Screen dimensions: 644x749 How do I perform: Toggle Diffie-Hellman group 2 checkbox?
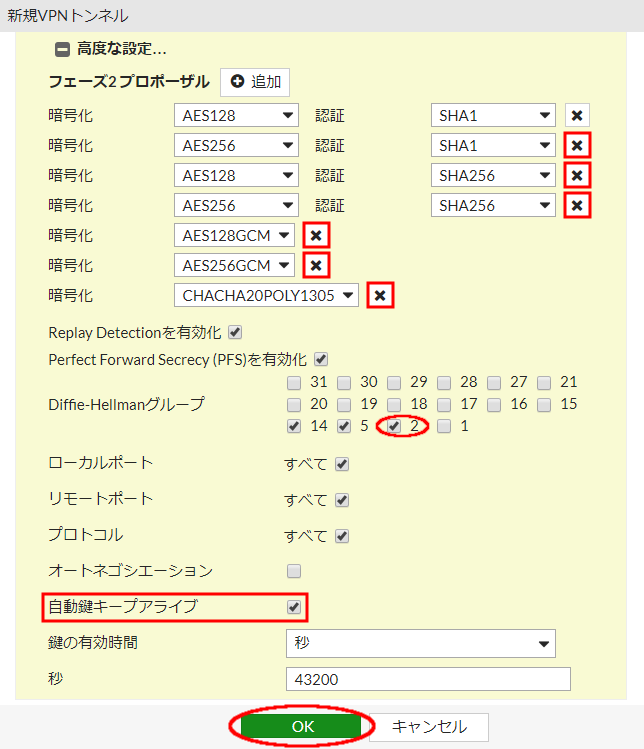click(394, 426)
